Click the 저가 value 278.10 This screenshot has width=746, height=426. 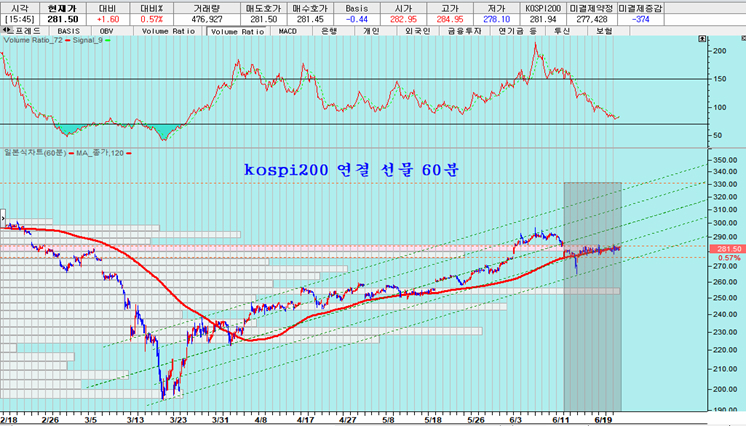(x=496, y=20)
